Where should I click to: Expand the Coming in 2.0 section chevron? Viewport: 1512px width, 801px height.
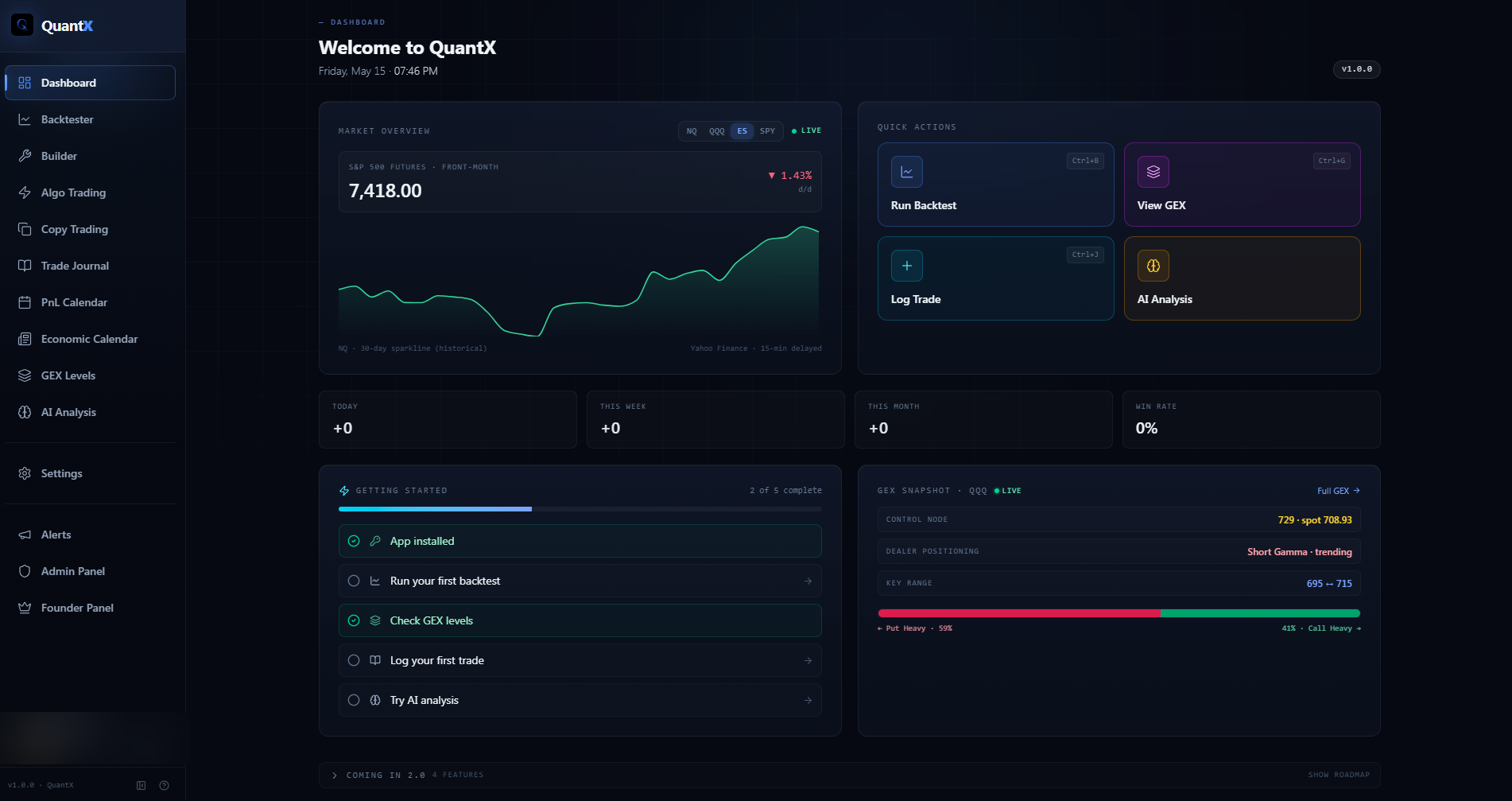335,775
